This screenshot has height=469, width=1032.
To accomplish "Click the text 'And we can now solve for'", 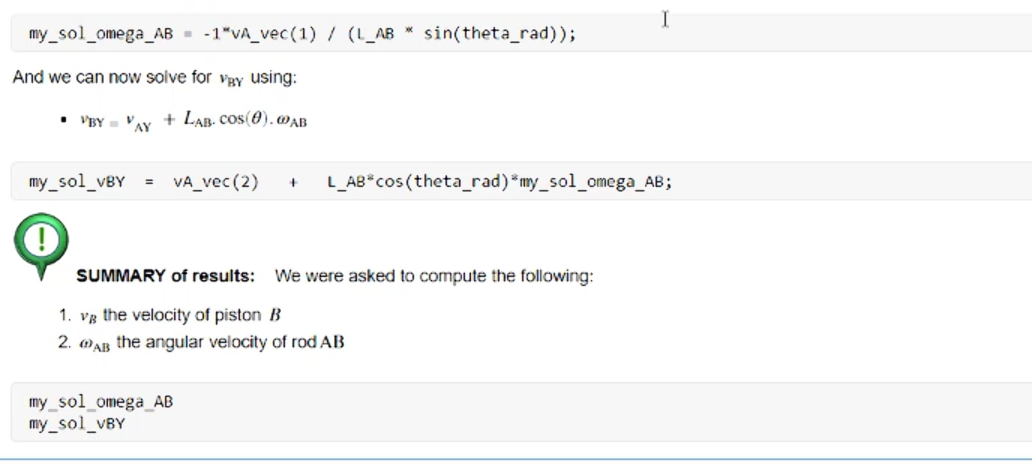I will (113, 77).
